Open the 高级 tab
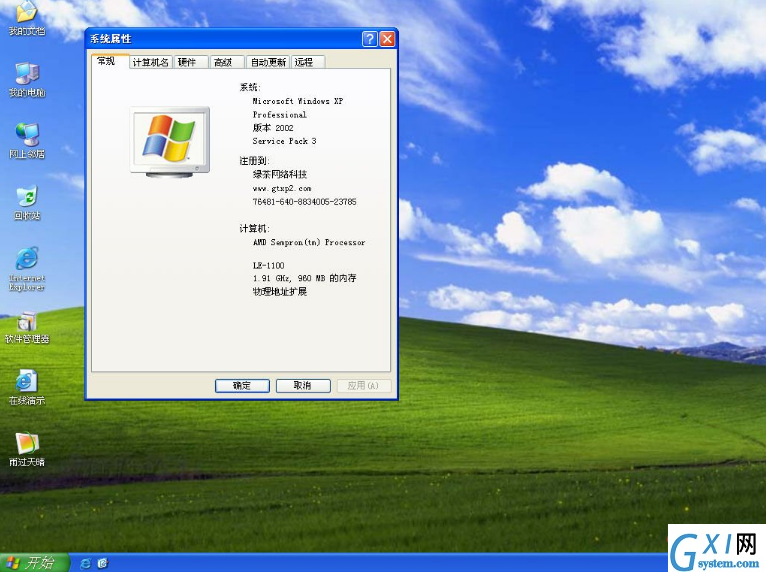This screenshot has width=766, height=572. tap(227, 62)
